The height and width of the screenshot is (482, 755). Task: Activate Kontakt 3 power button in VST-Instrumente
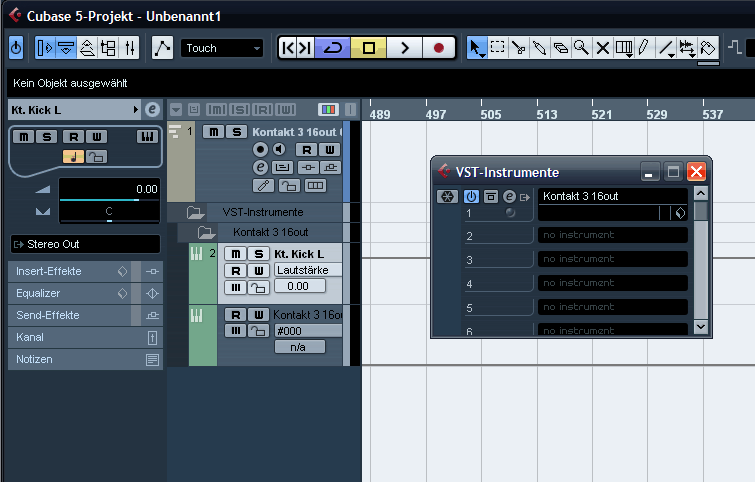coord(471,196)
